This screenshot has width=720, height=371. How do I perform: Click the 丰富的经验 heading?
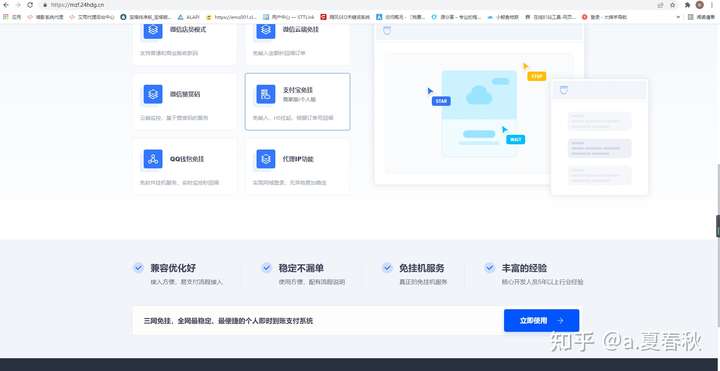[524, 268]
